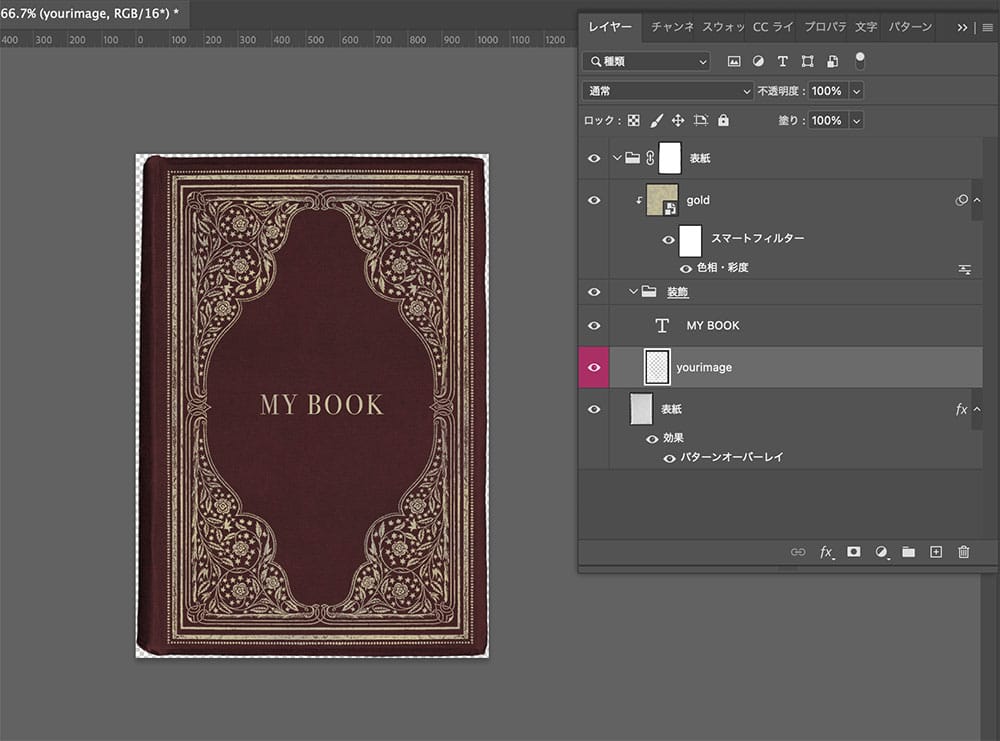Toggle the layer filter on/off switch
The width and height of the screenshot is (1000, 741).
pyautogui.click(x=860, y=60)
